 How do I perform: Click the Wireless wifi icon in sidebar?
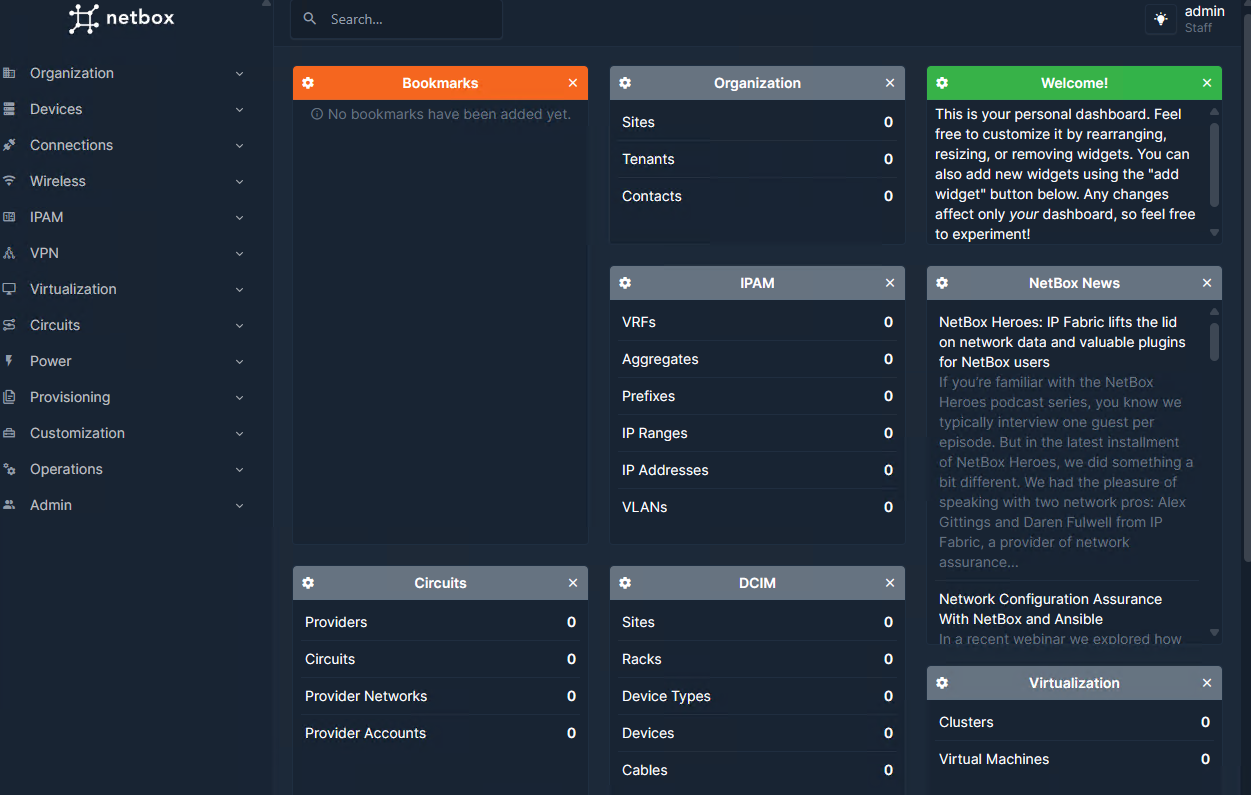9,181
